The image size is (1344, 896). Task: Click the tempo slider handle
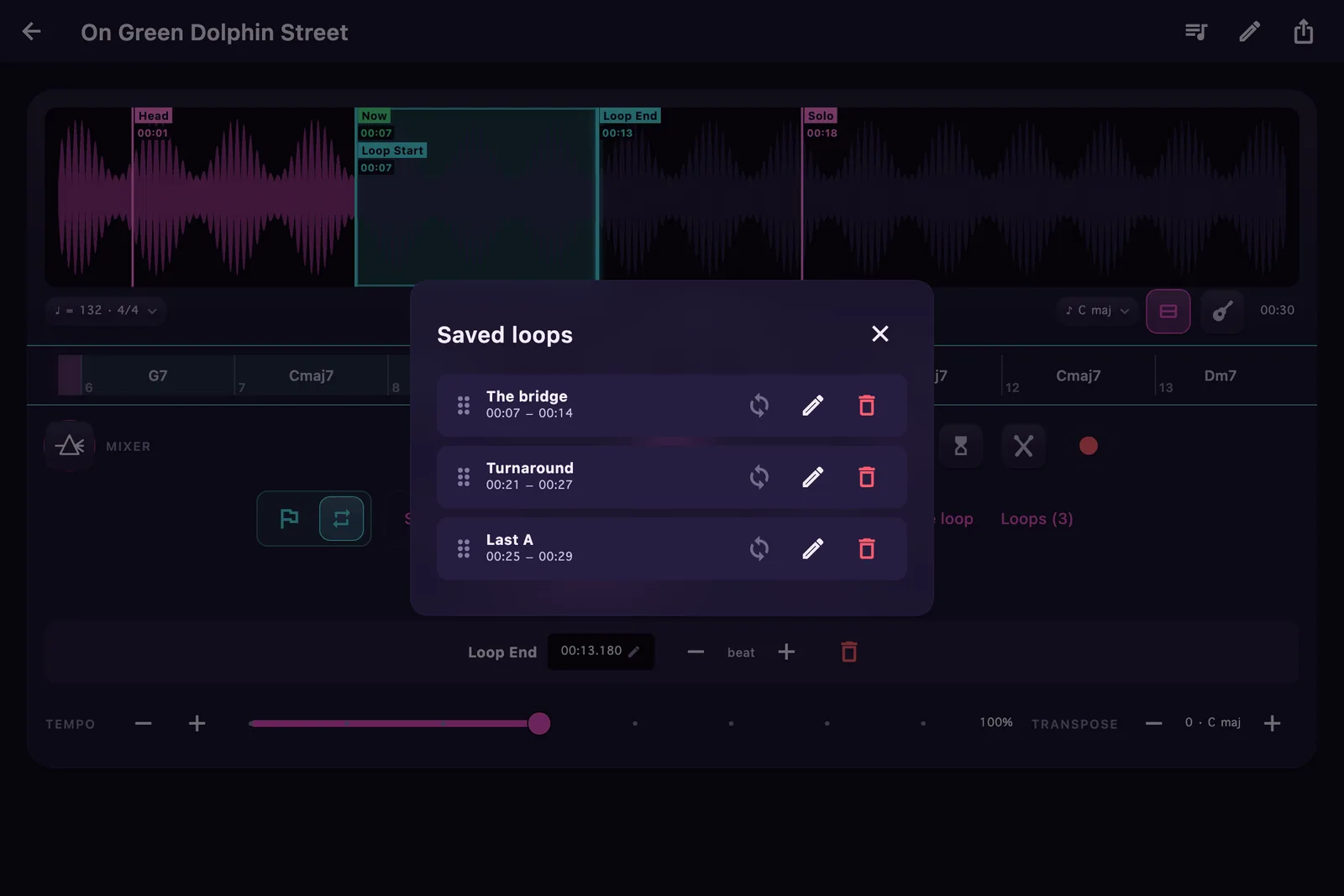point(539,724)
